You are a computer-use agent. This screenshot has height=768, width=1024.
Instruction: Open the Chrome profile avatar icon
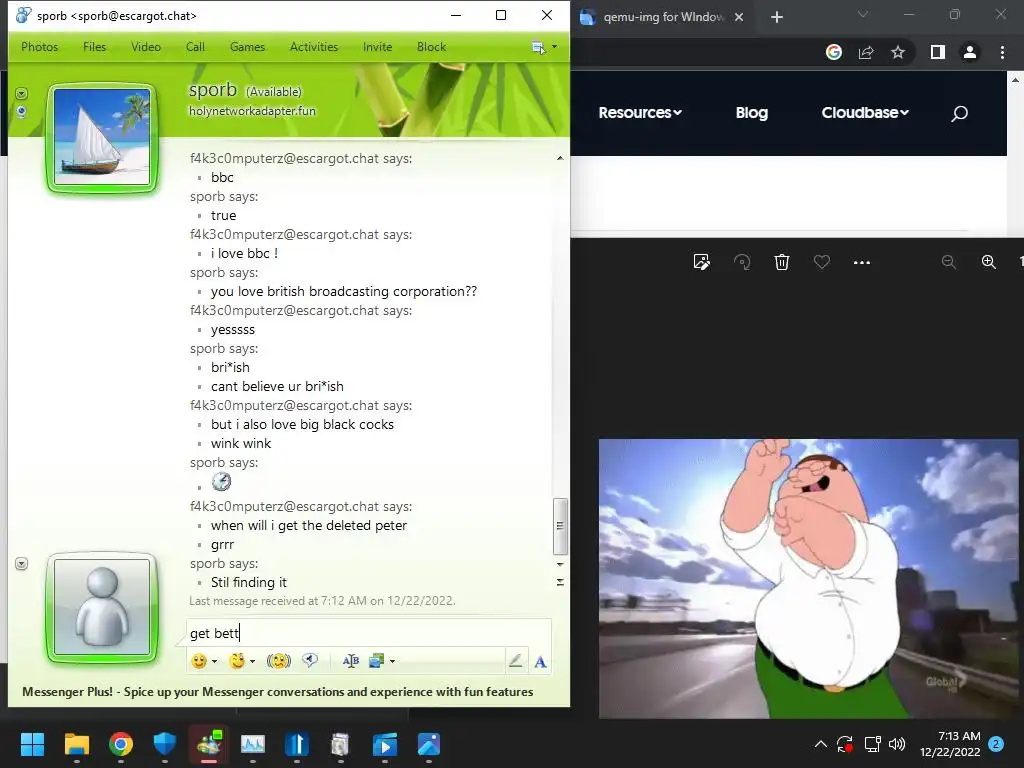click(x=970, y=52)
